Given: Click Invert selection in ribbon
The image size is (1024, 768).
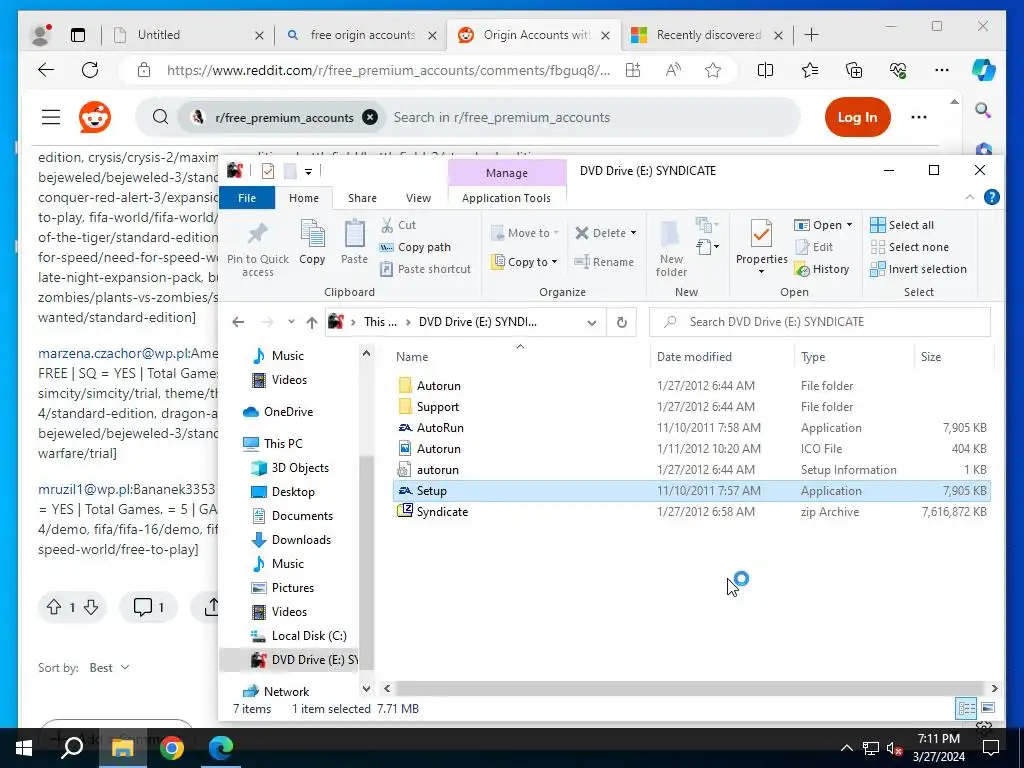Looking at the screenshot, I should [918, 269].
